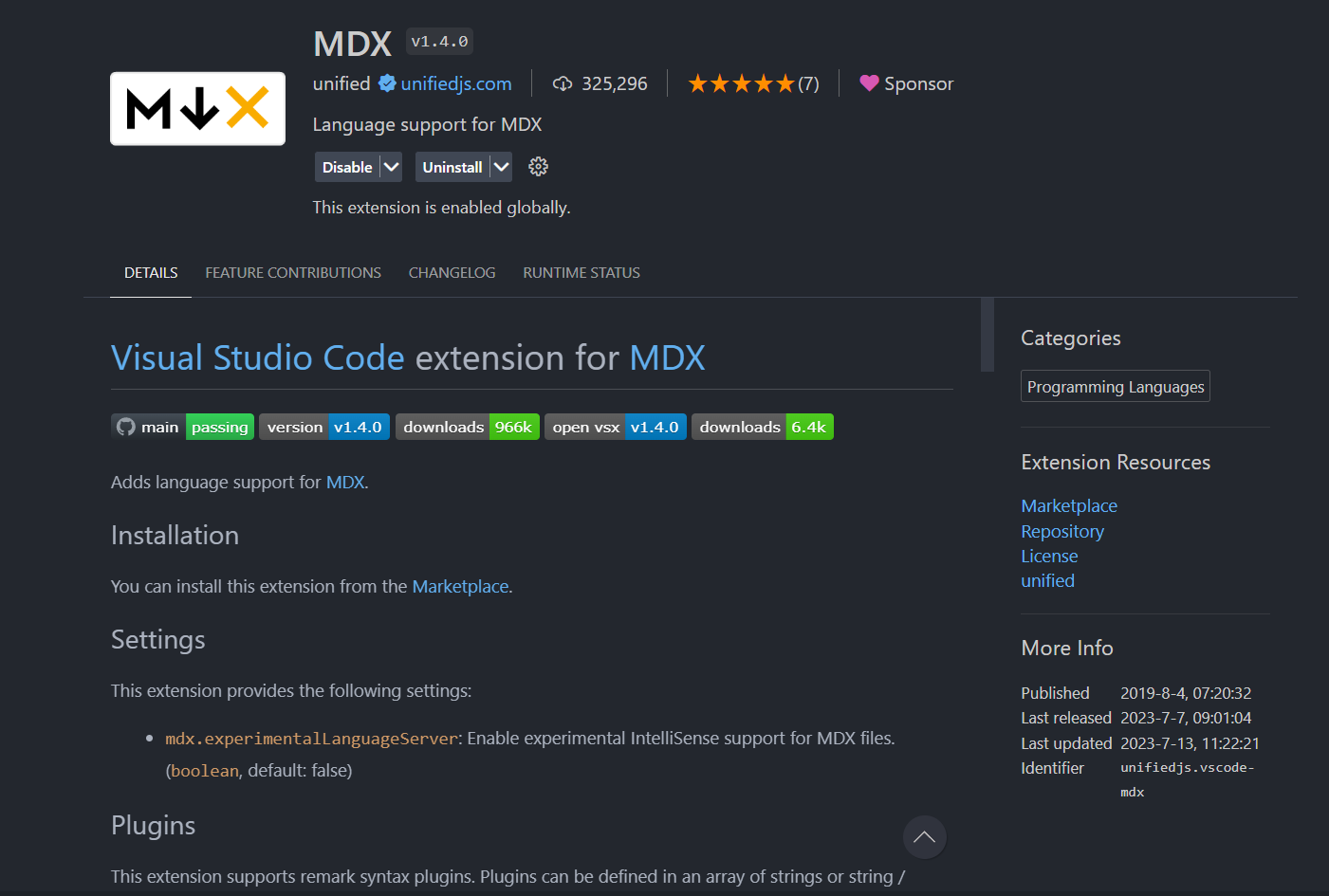Open the License resource link
The height and width of the screenshot is (896, 1329).
1049,557
